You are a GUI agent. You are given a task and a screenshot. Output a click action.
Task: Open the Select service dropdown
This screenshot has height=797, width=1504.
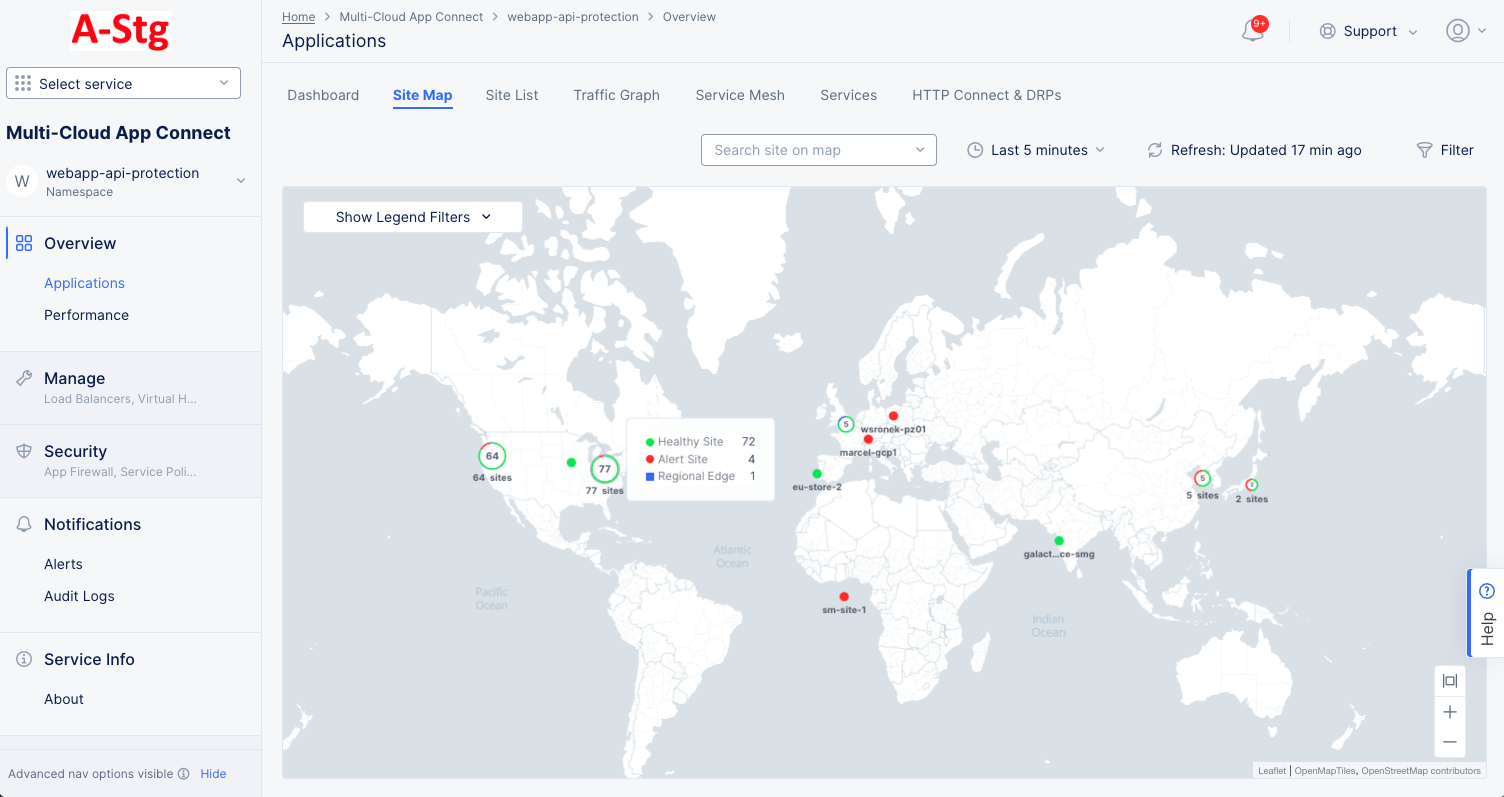click(122, 82)
